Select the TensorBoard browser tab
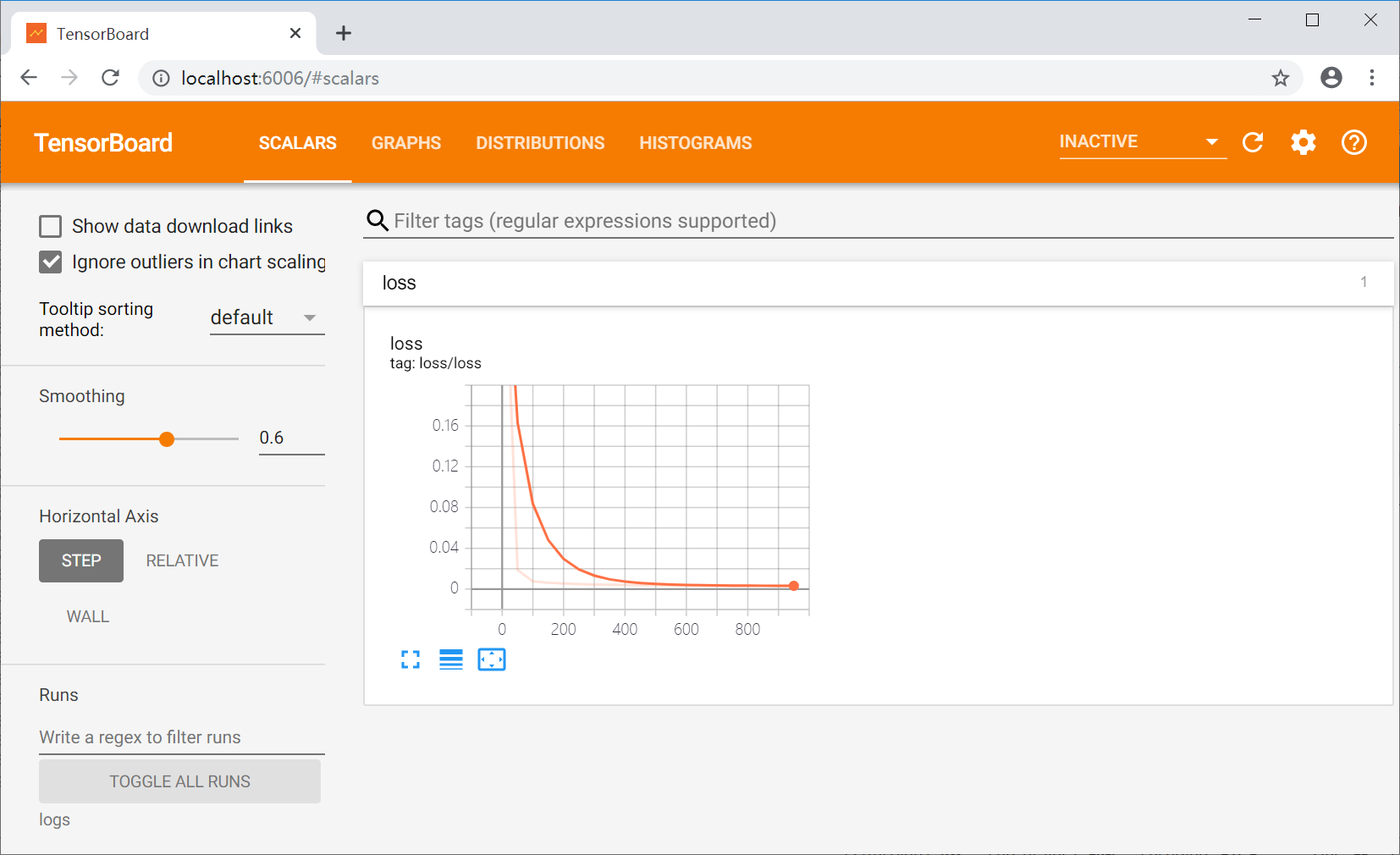This screenshot has height=855, width=1400. click(164, 33)
